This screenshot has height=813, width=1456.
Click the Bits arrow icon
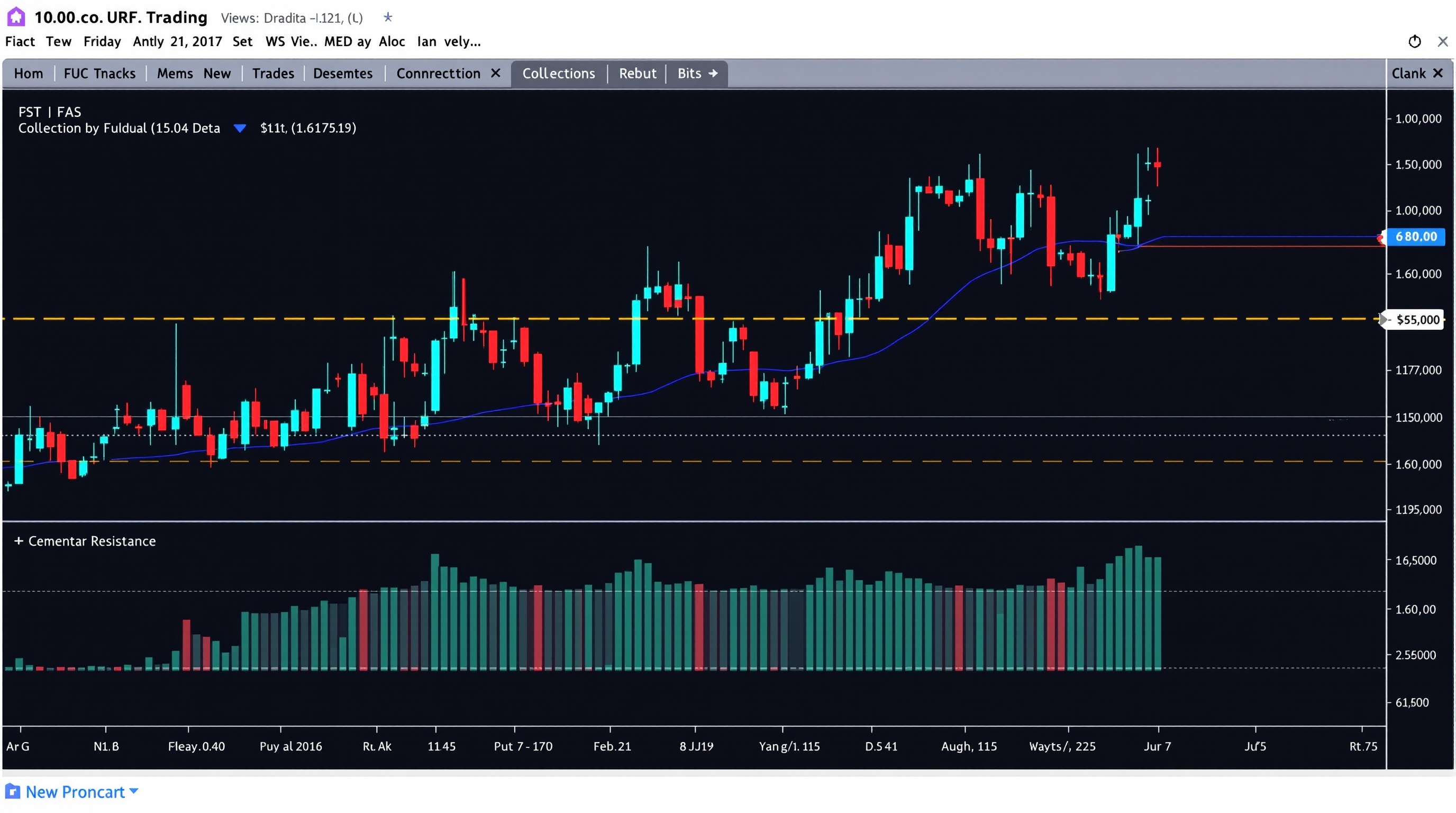[x=713, y=74]
